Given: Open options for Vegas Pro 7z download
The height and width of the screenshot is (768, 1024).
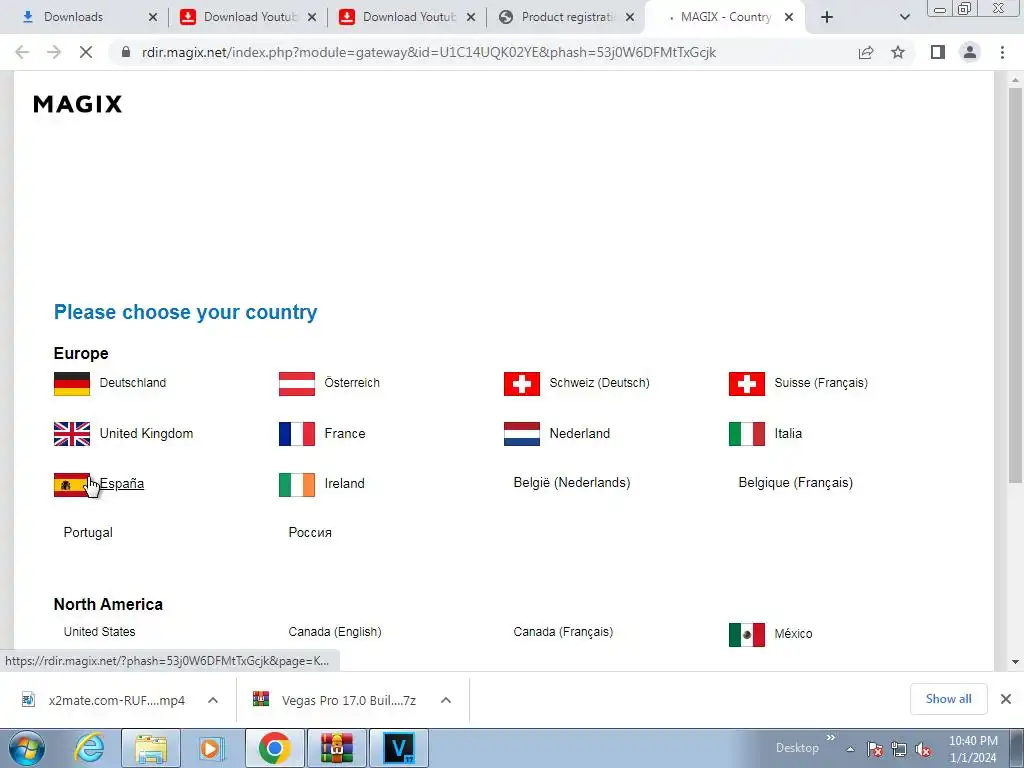Looking at the screenshot, I should (446, 700).
